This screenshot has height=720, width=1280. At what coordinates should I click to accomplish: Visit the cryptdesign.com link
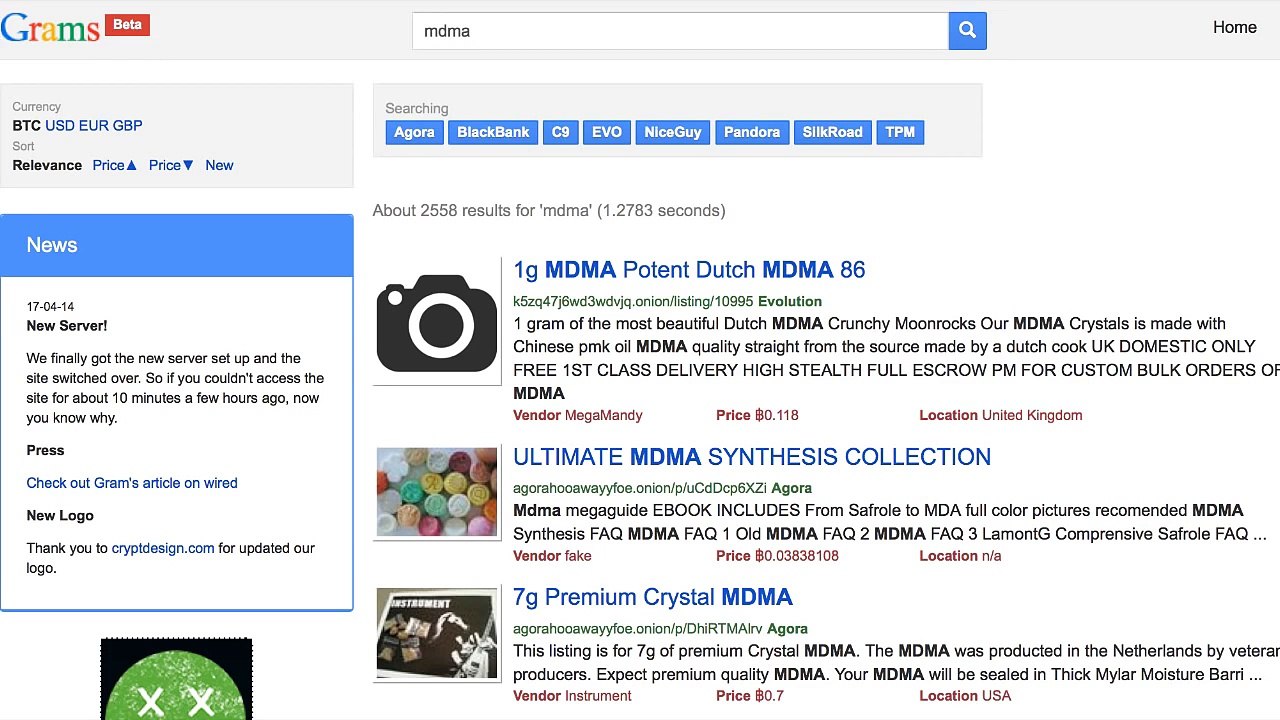point(163,548)
